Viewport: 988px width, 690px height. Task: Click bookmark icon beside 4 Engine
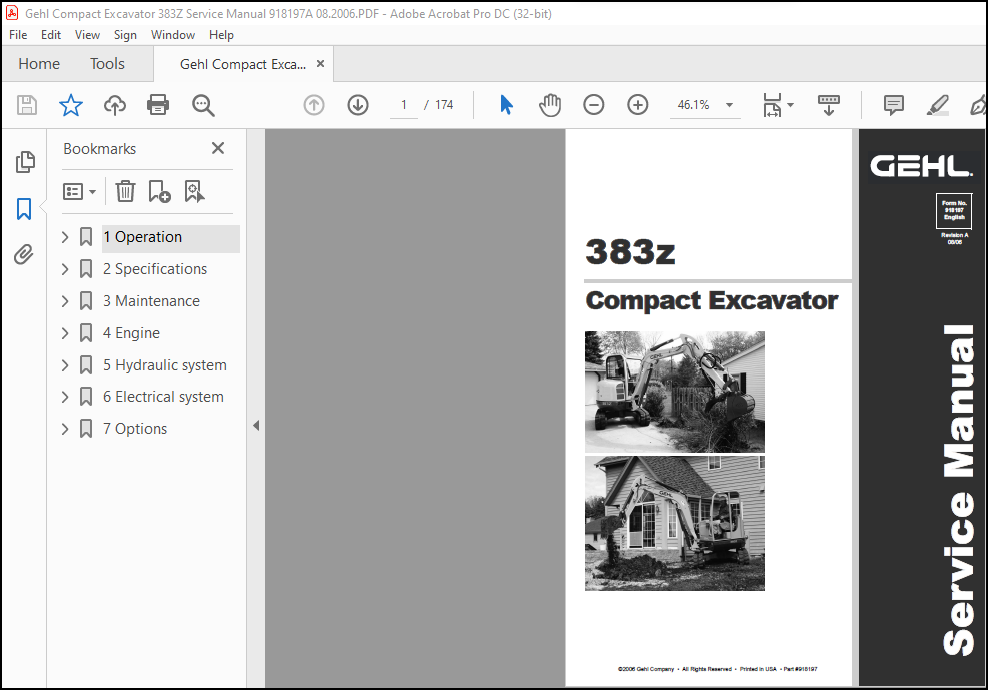(x=86, y=333)
